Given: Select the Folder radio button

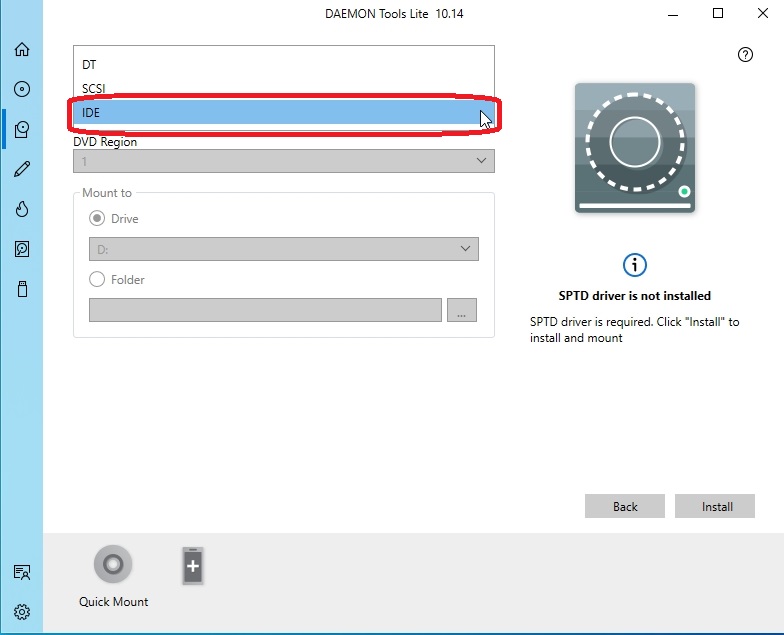Looking at the screenshot, I should click(x=97, y=279).
